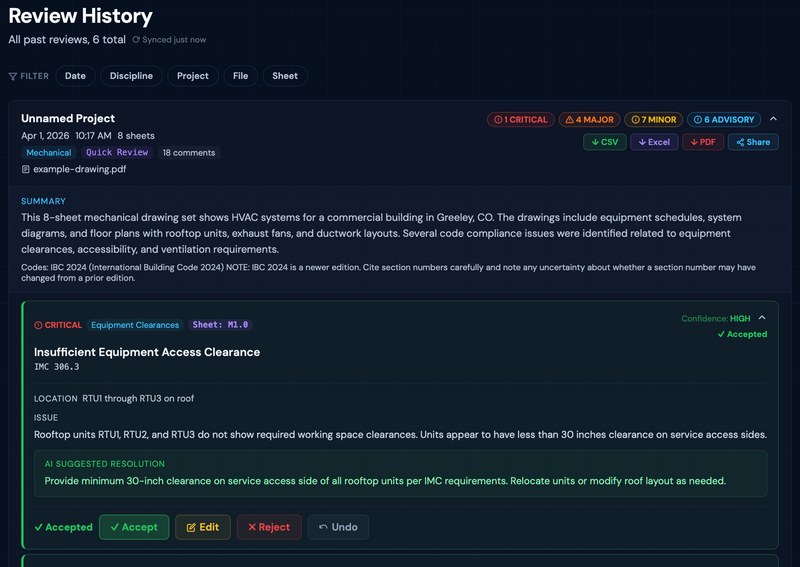Share the review
Image resolution: width=800 pixels, height=567 pixels.
753,142
